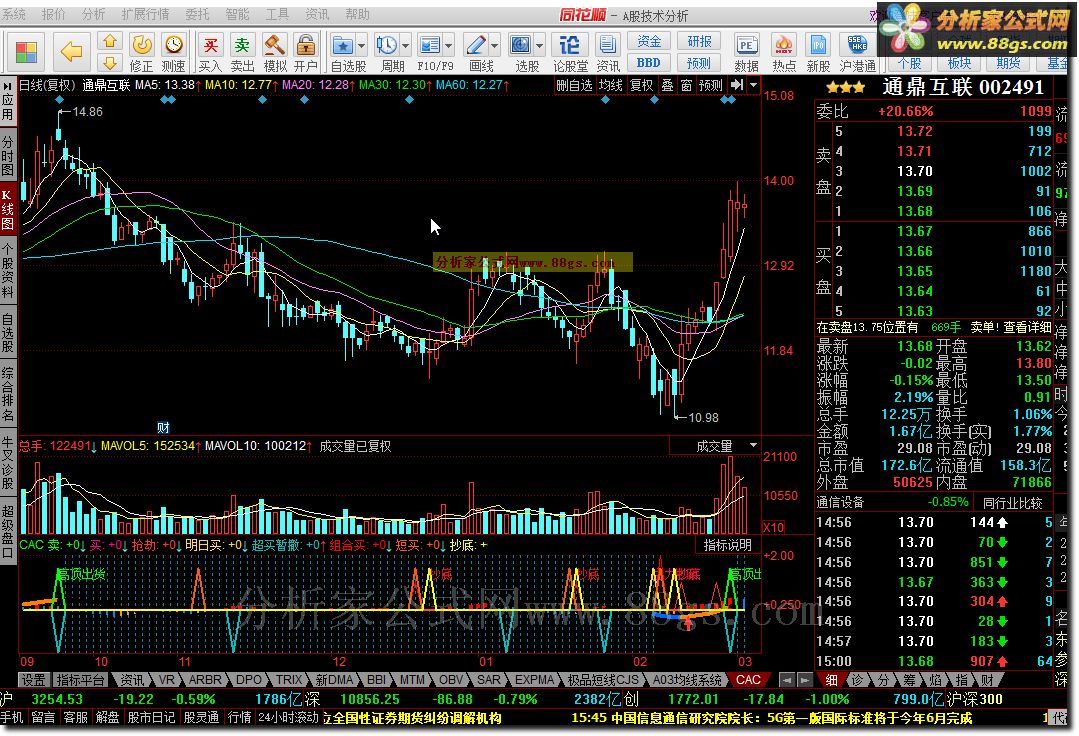Viewport: 1079px width, 736px height.
Task: Click 指标说明 indicator description button
Action: tap(727, 545)
